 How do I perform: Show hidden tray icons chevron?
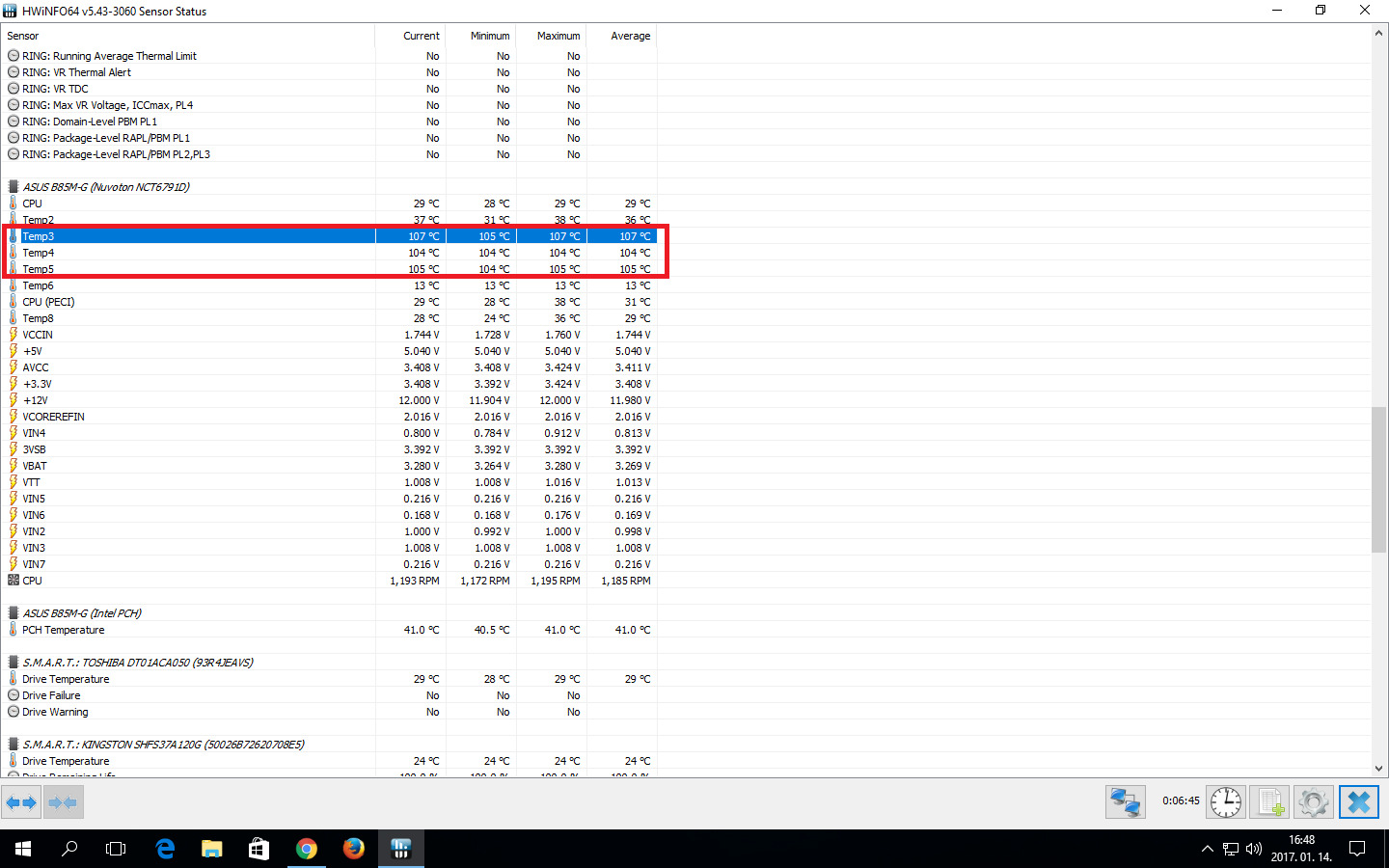click(1207, 849)
